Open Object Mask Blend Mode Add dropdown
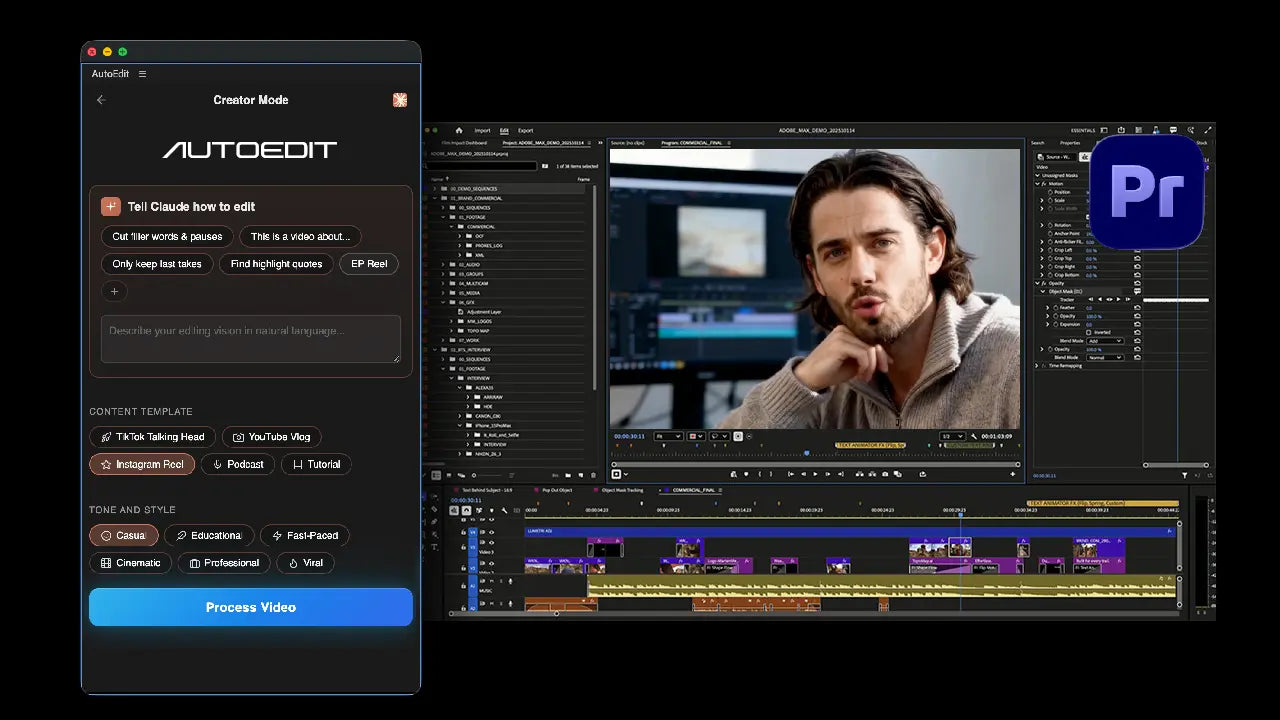 click(1105, 341)
